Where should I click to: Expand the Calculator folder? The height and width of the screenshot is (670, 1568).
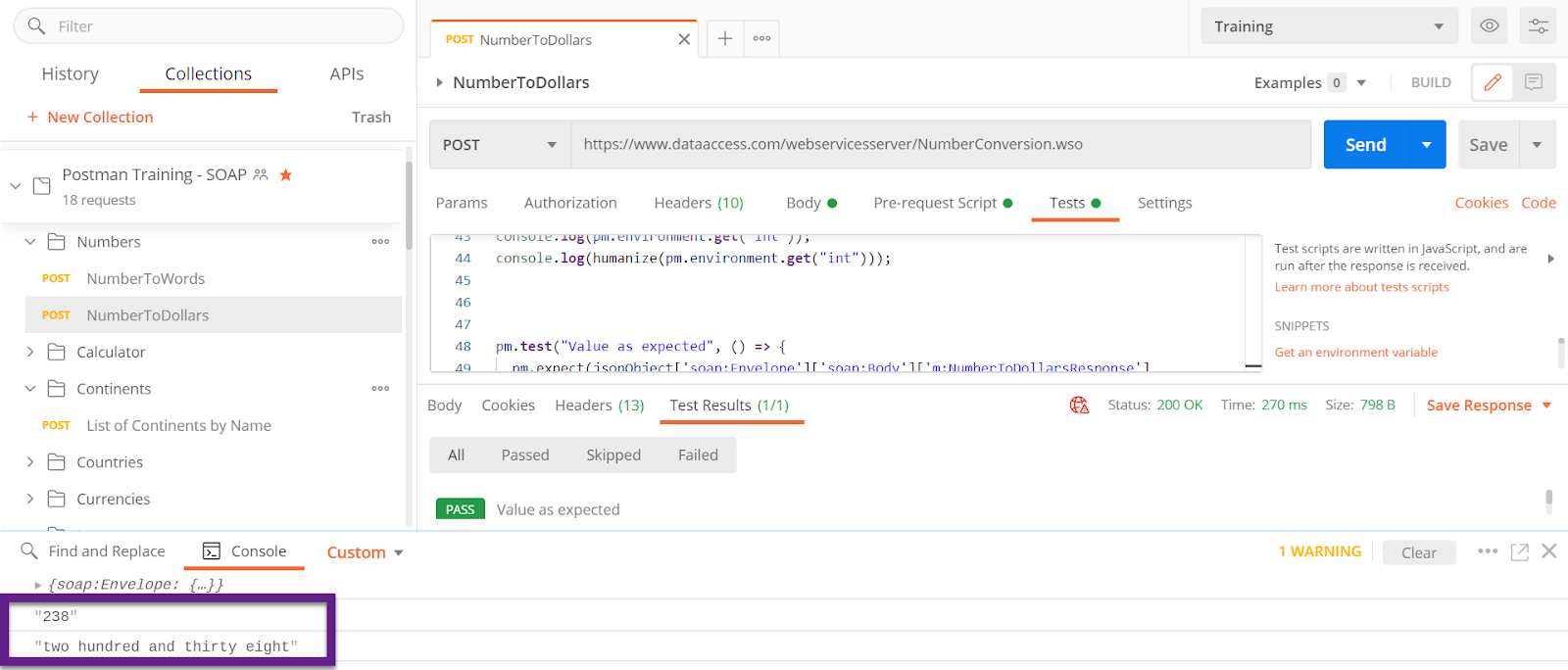pyautogui.click(x=30, y=352)
